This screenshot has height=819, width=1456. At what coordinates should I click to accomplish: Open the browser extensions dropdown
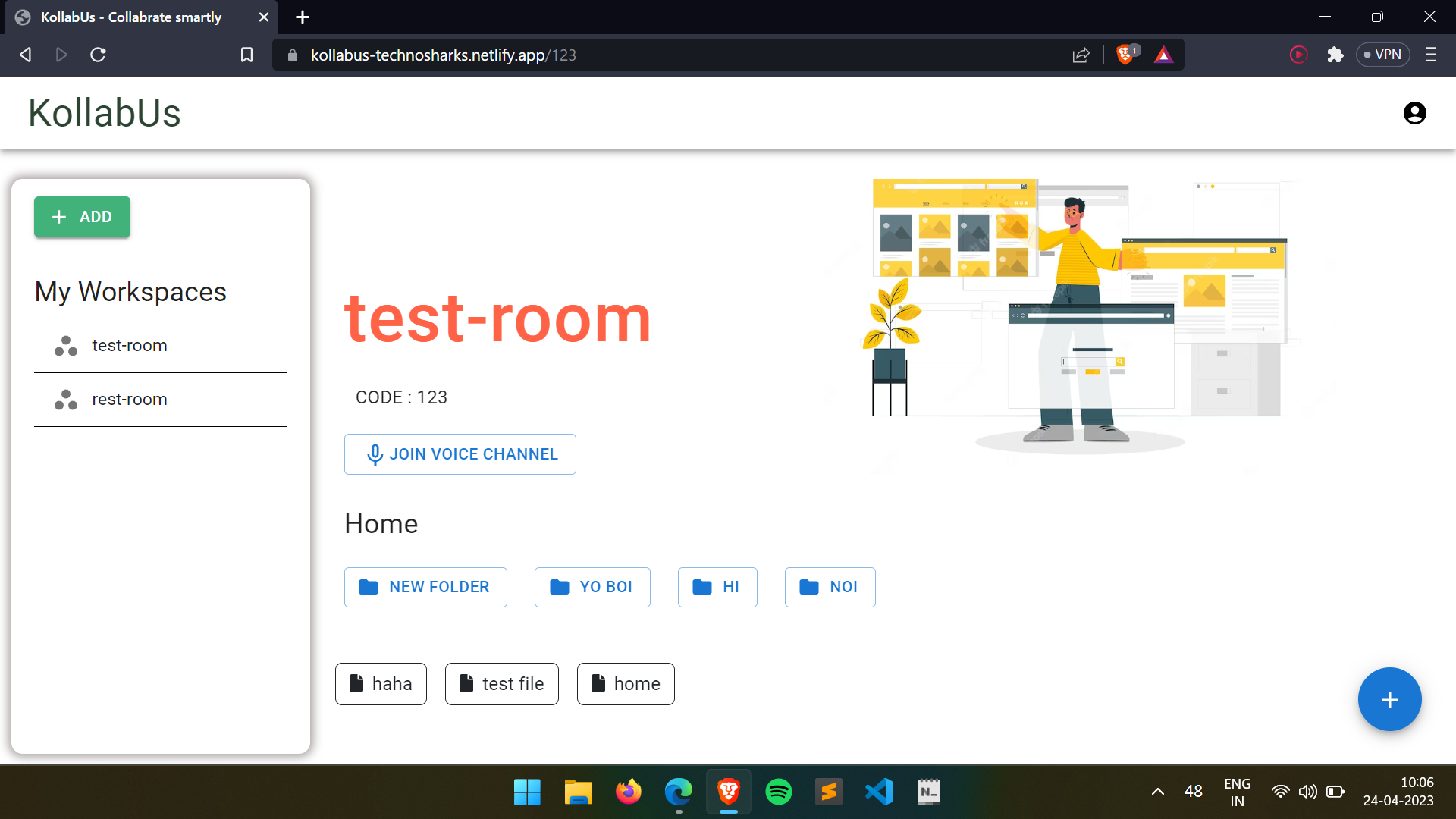pyautogui.click(x=1335, y=55)
